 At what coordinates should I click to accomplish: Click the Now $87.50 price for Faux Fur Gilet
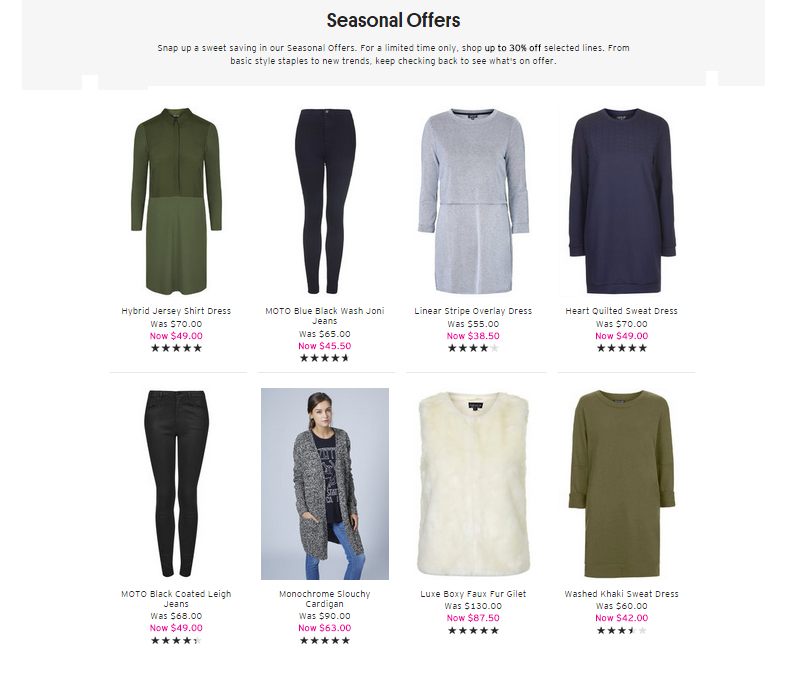[473, 618]
